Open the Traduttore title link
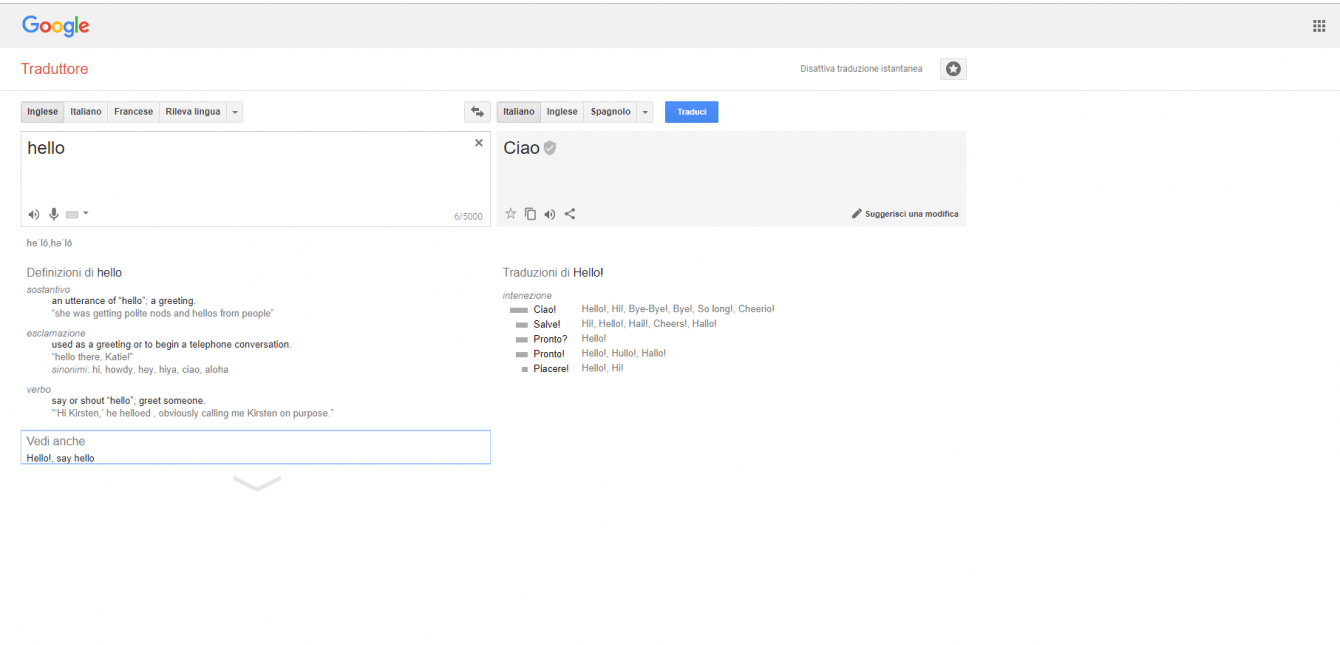Screen dimensions: 1340x645 55,69
